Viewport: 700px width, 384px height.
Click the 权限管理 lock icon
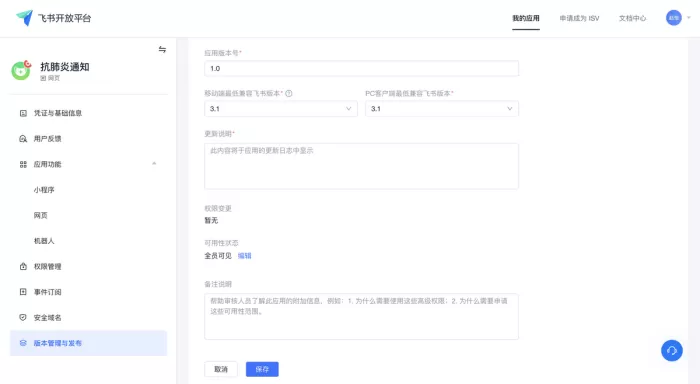(x=23, y=267)
